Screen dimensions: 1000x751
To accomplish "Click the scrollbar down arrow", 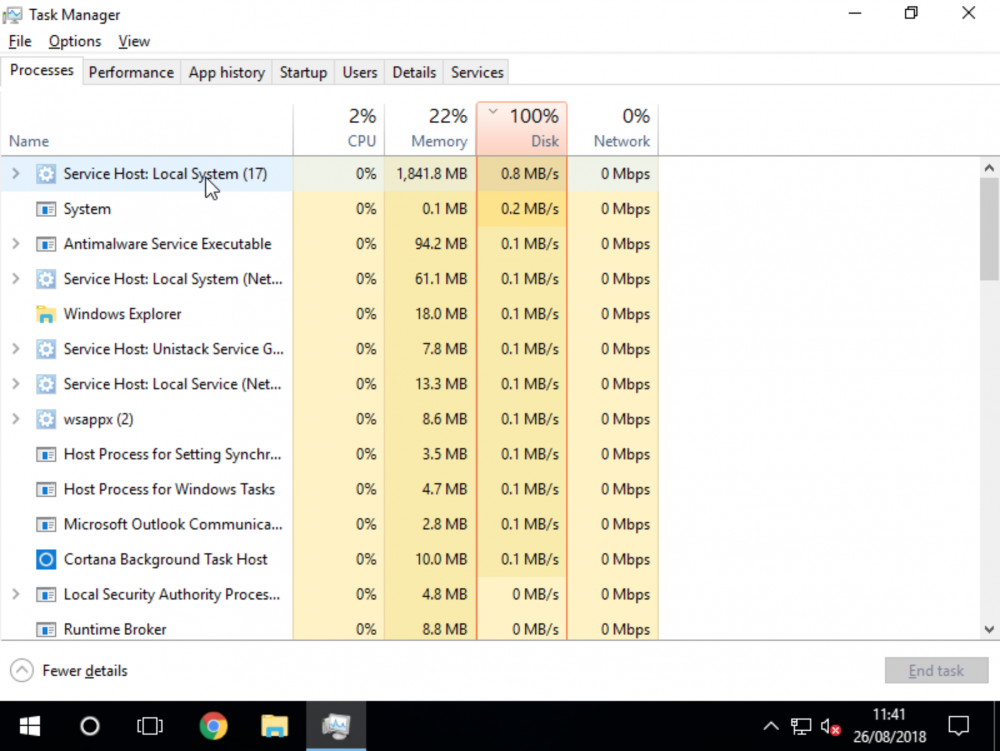I will pyautogui.click(x=989, y=629).
